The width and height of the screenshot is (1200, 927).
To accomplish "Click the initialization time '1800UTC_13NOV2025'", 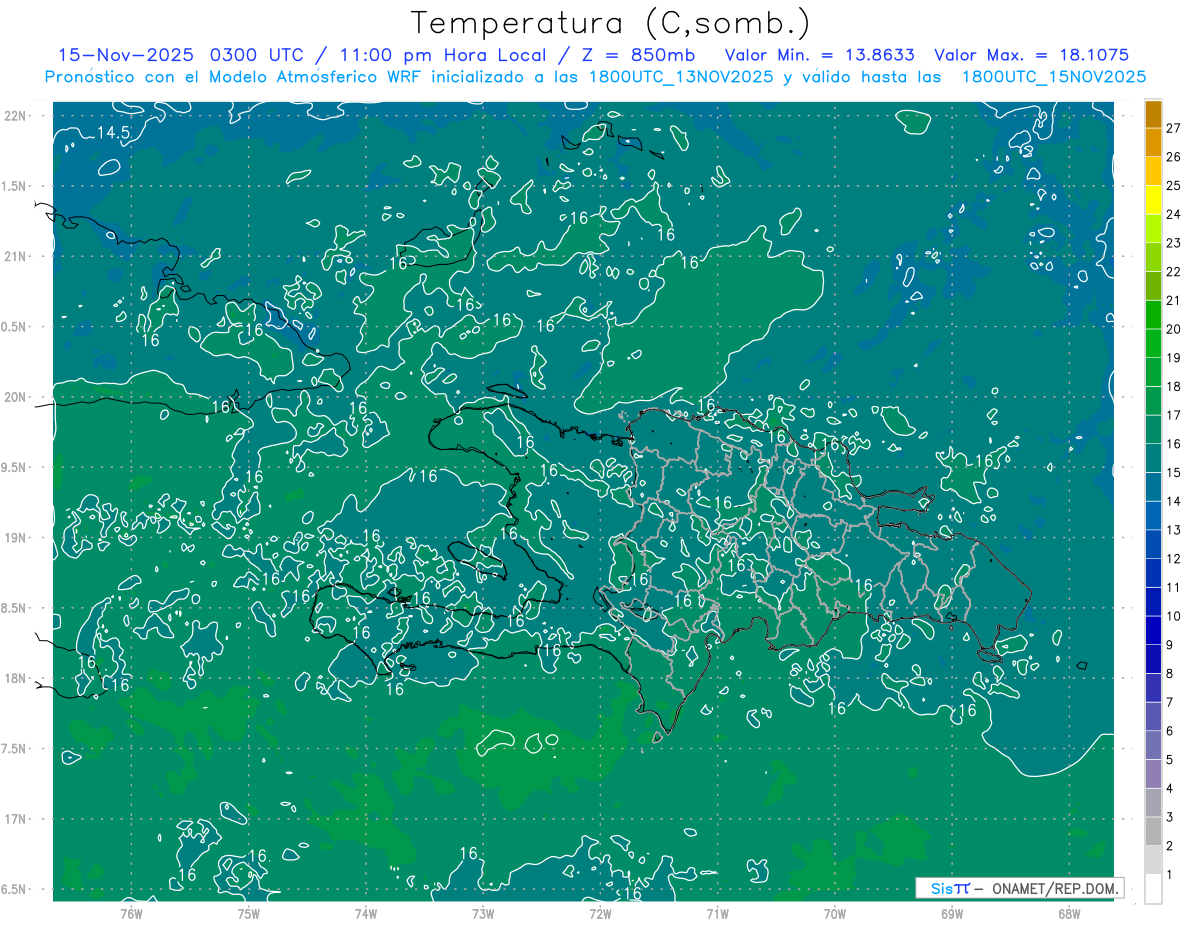I will click(x=680, y=77).
